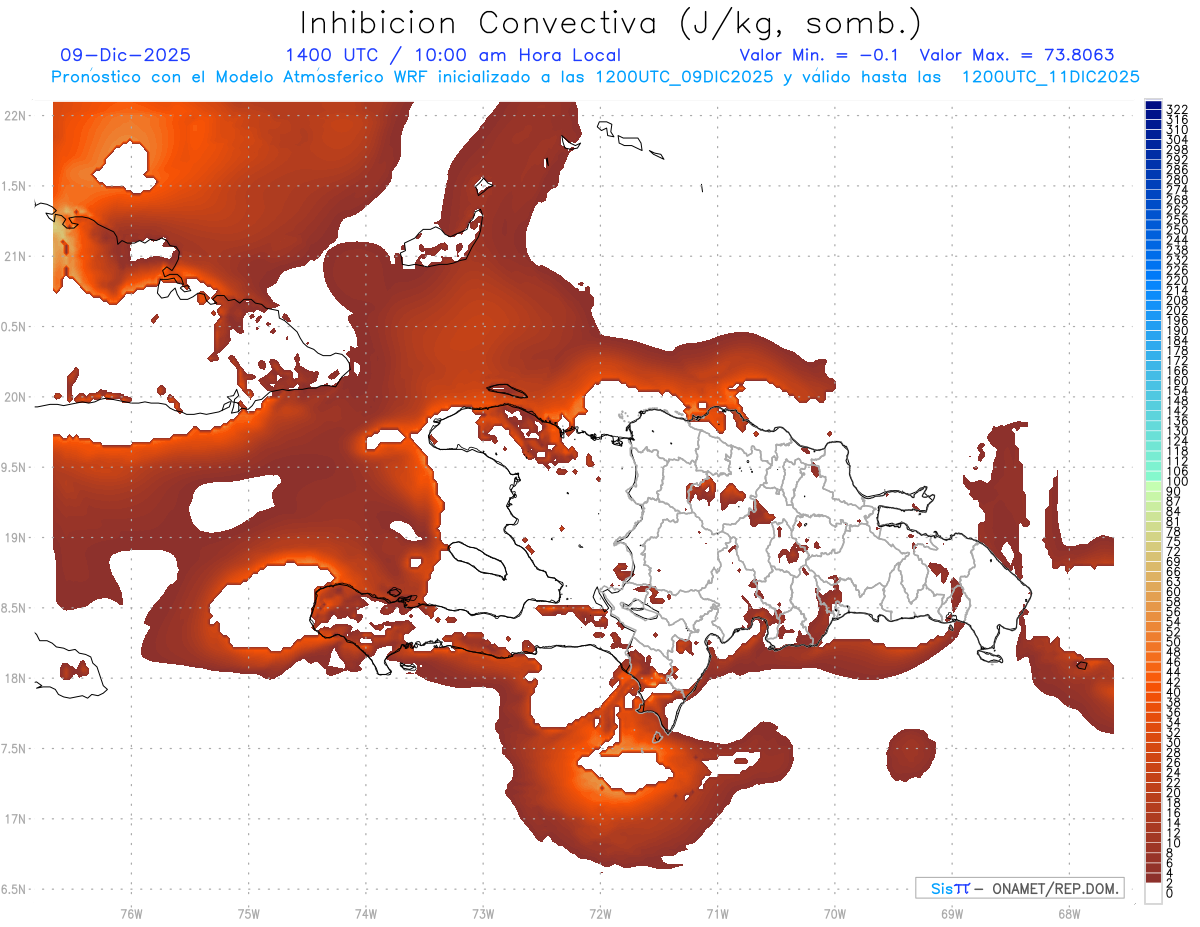Click the 68W longitude label

[x=1068, y=913]
